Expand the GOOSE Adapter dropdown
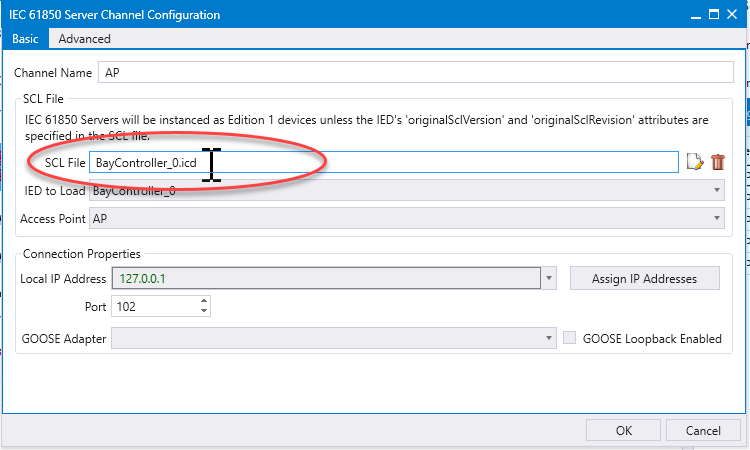750x450 pixels. click(x=548, y=339)
